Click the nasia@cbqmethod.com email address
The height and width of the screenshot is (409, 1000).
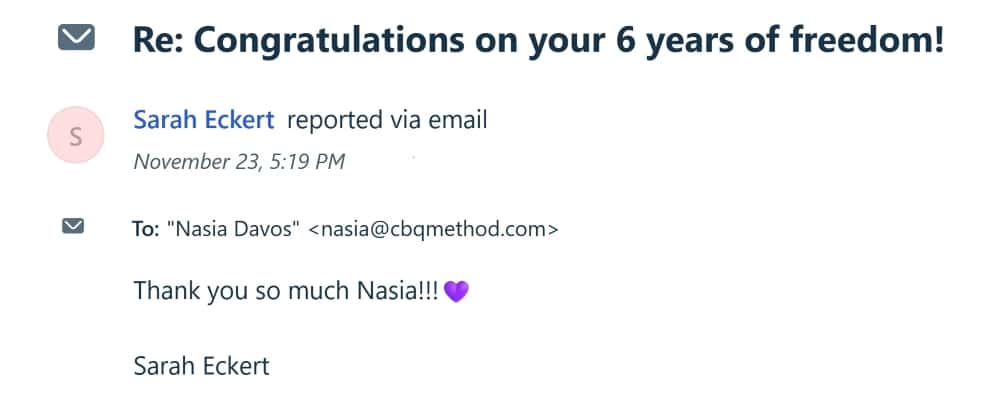433,228
